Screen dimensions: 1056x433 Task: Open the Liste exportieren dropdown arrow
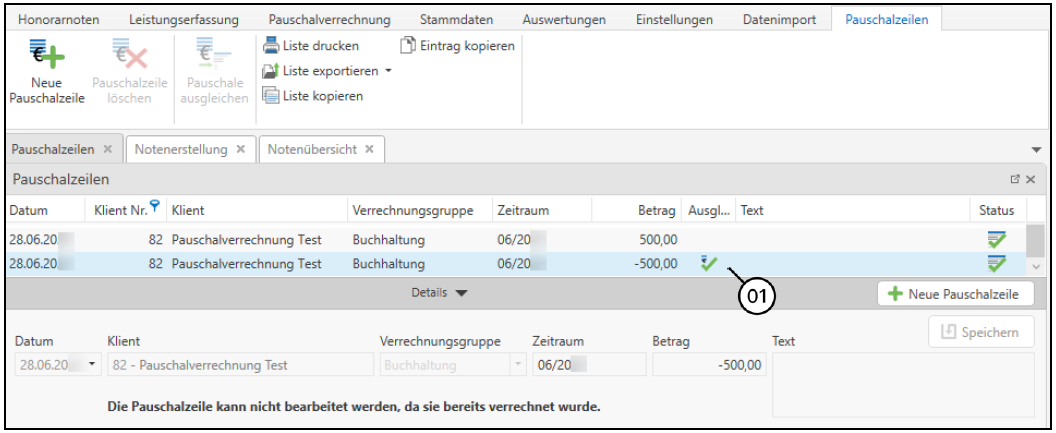click(389, 71)
